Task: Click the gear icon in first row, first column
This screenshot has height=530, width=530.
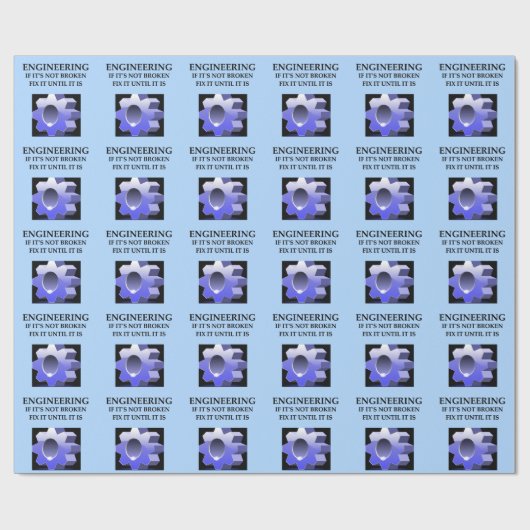Action: 56,115
